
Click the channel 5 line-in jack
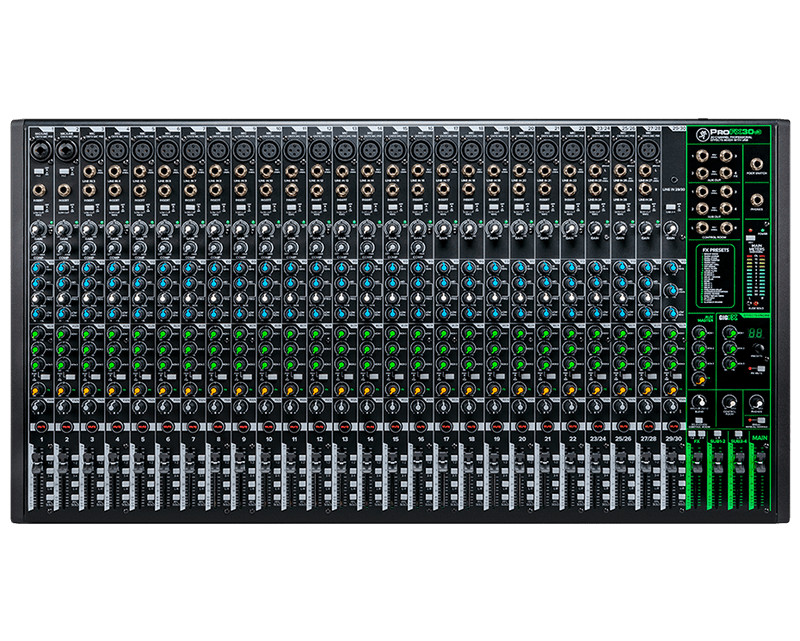click(x=138, y=172)
